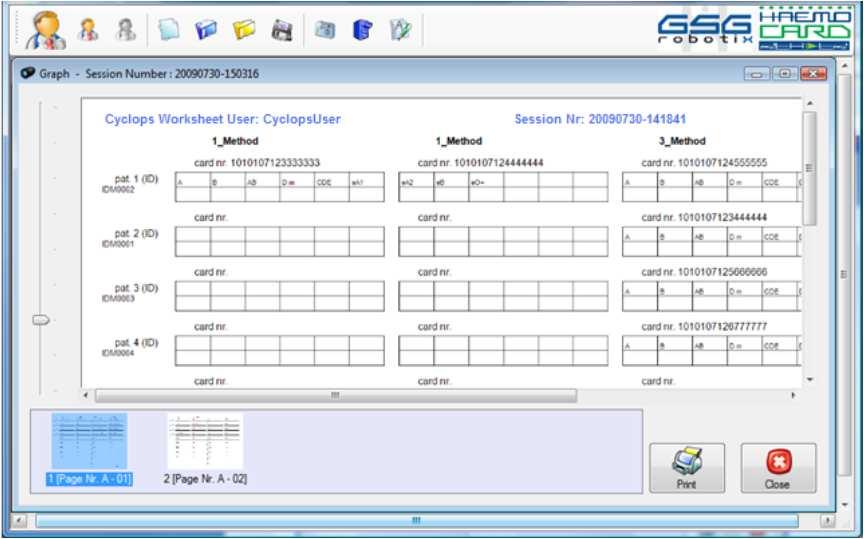Click the worksheet vertical scrollbar thumb
Image resolution: width=864 pixels, height=539 pixels.
click(x=809, y=168)
